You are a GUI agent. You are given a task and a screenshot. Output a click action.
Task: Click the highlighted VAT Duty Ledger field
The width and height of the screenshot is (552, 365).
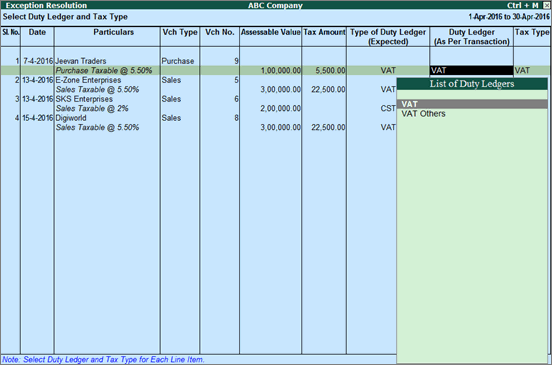(x=471, y=70)
